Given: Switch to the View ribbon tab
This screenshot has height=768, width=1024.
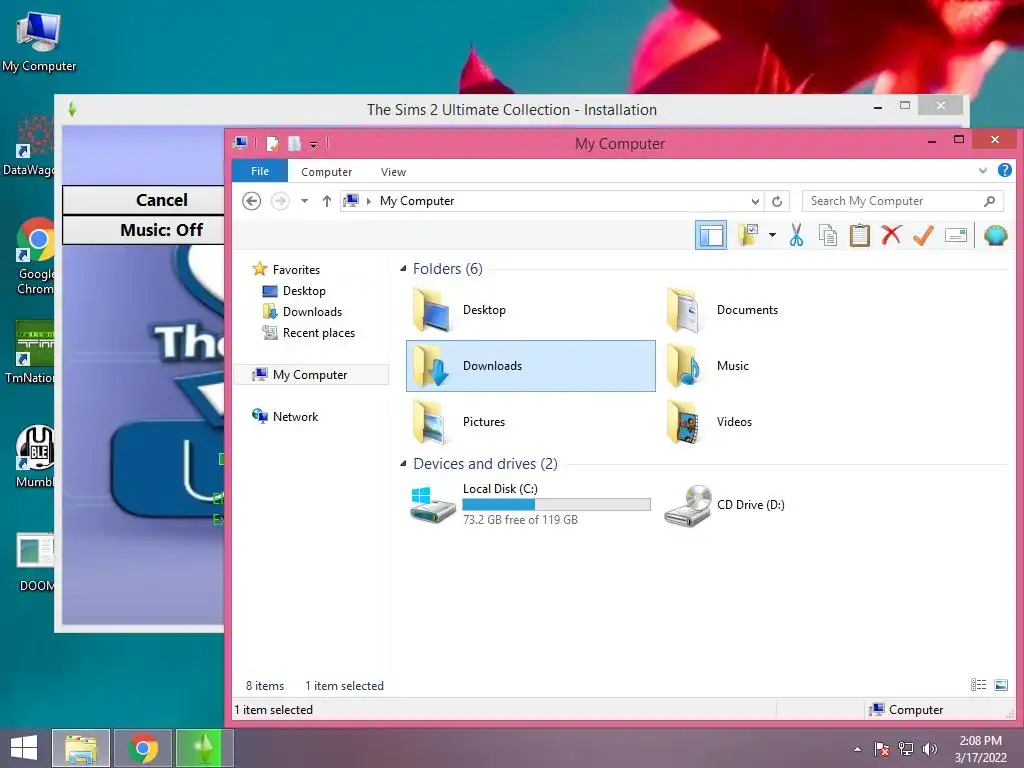Looking at the screenshot, I should coord(393,172).
